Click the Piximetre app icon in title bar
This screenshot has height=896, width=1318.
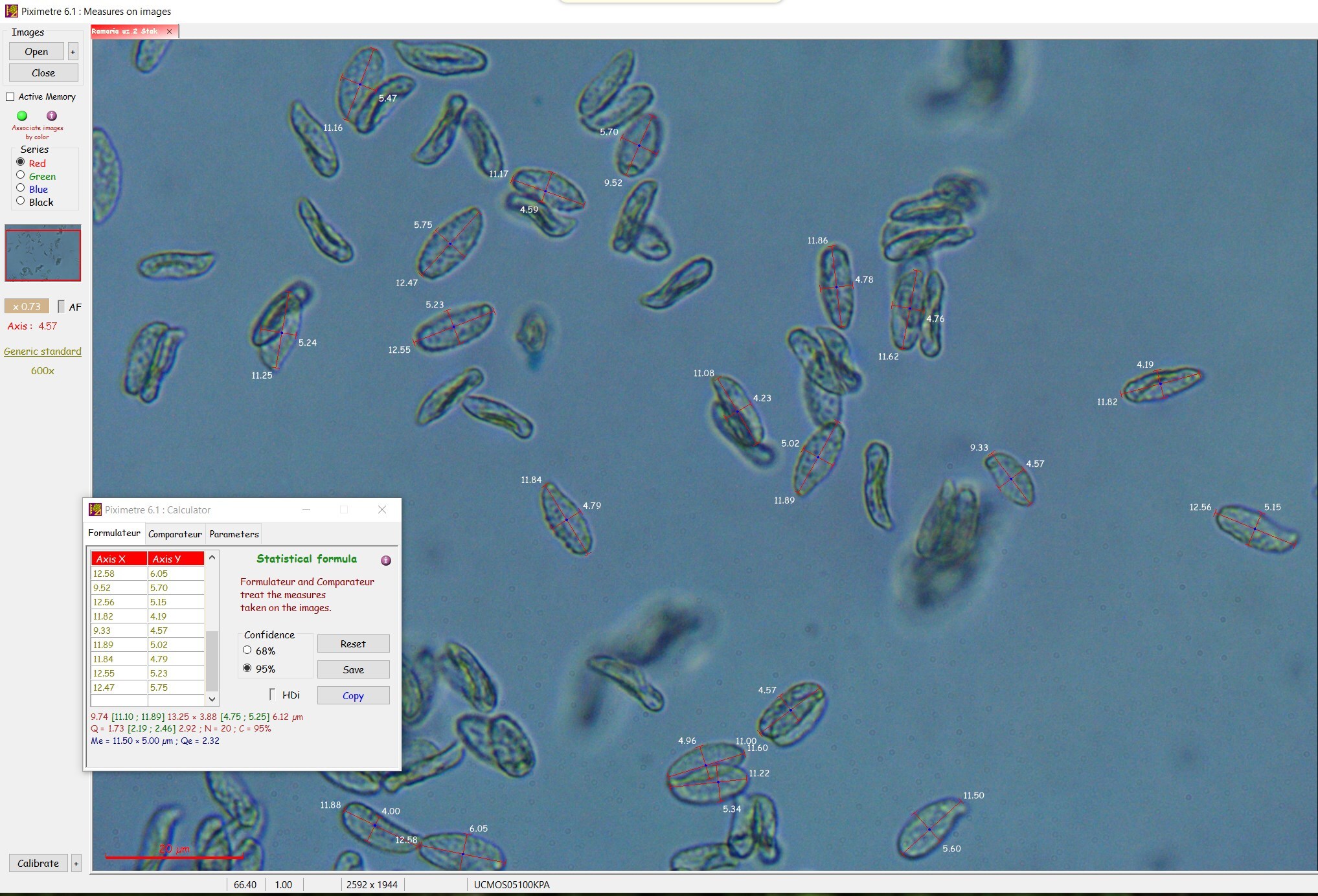point(11,11)
